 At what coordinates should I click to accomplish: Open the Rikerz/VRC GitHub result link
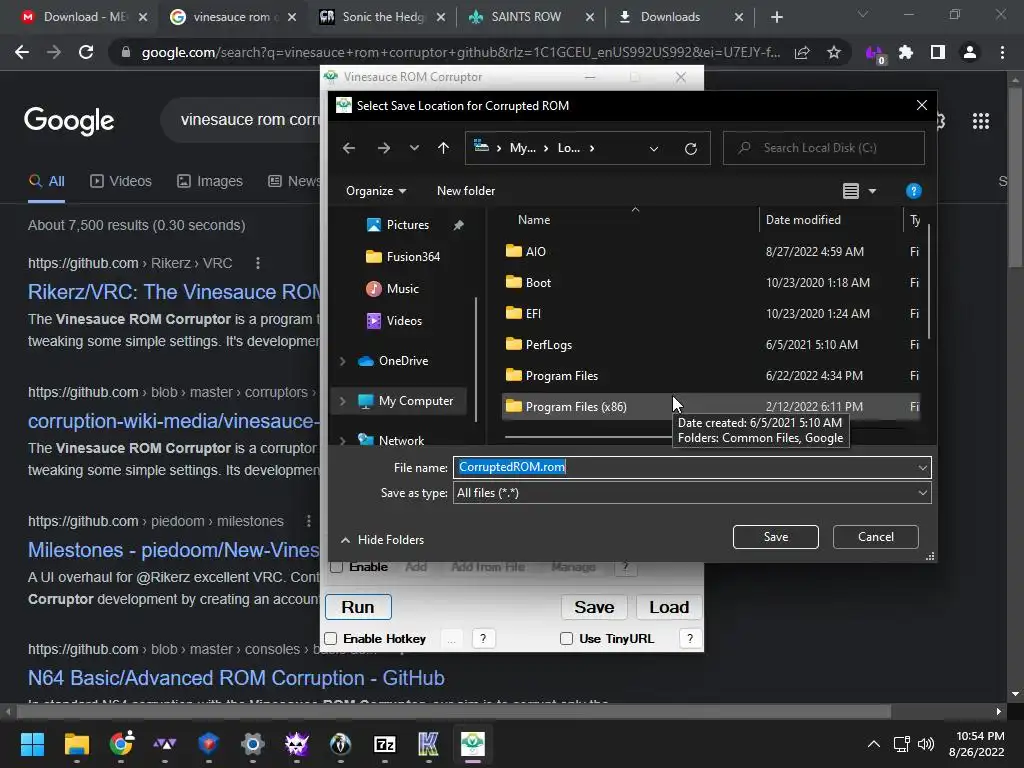click(174, 292)
